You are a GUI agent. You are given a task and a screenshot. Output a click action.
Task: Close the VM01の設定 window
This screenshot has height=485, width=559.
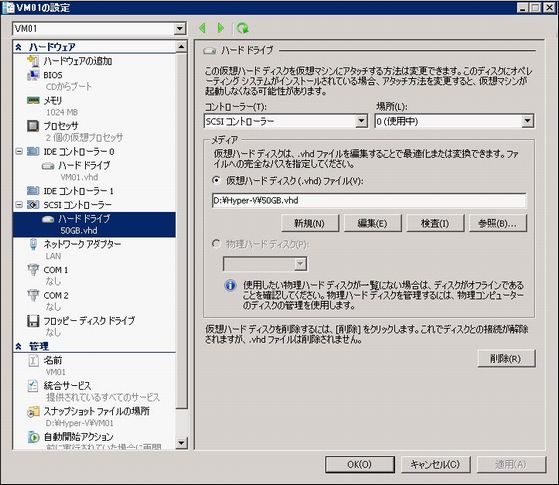549,7
